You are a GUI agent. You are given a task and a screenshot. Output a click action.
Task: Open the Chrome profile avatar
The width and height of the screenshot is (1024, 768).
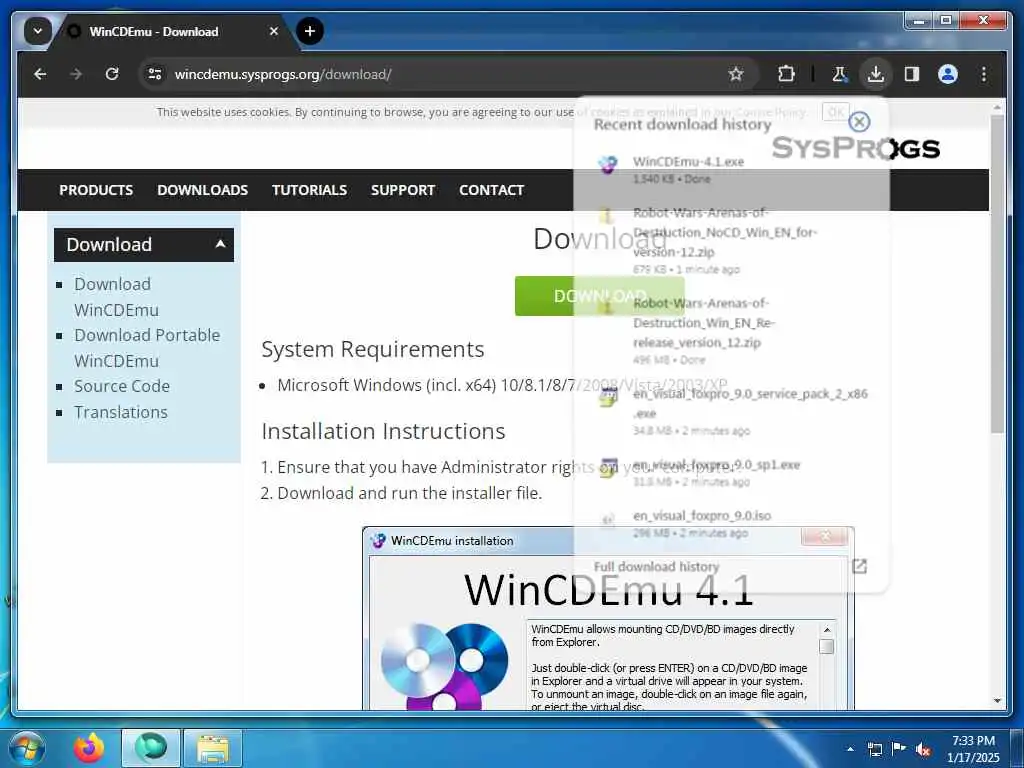coord(948,74)
